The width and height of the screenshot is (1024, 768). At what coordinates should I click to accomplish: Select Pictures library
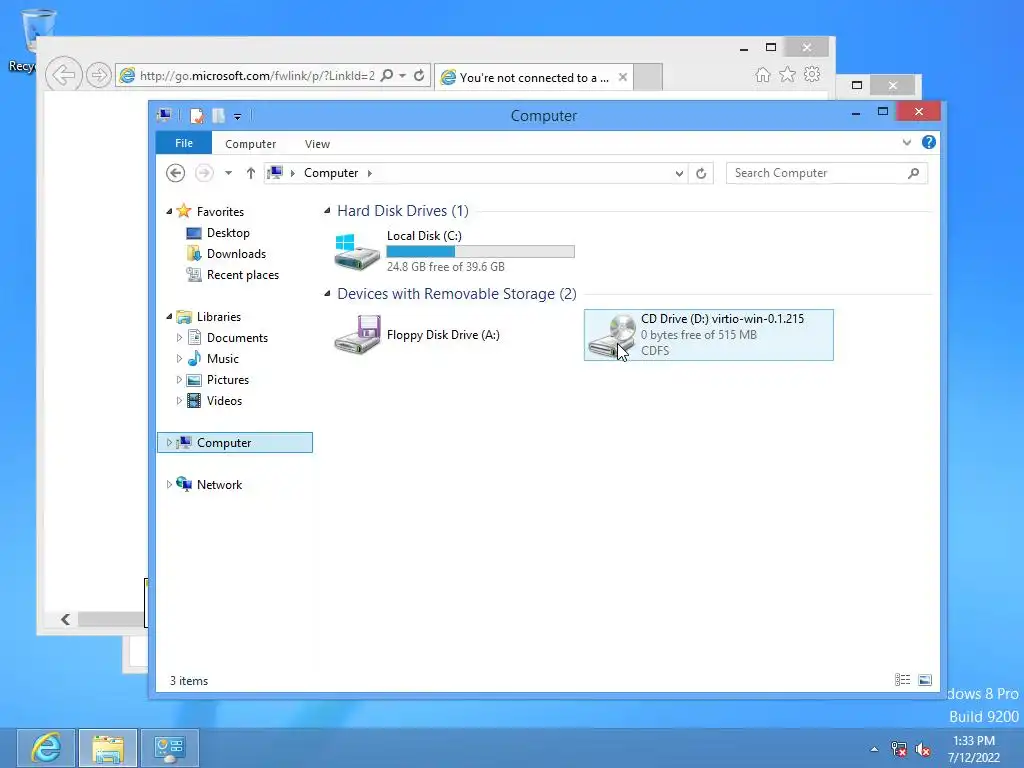227,379
